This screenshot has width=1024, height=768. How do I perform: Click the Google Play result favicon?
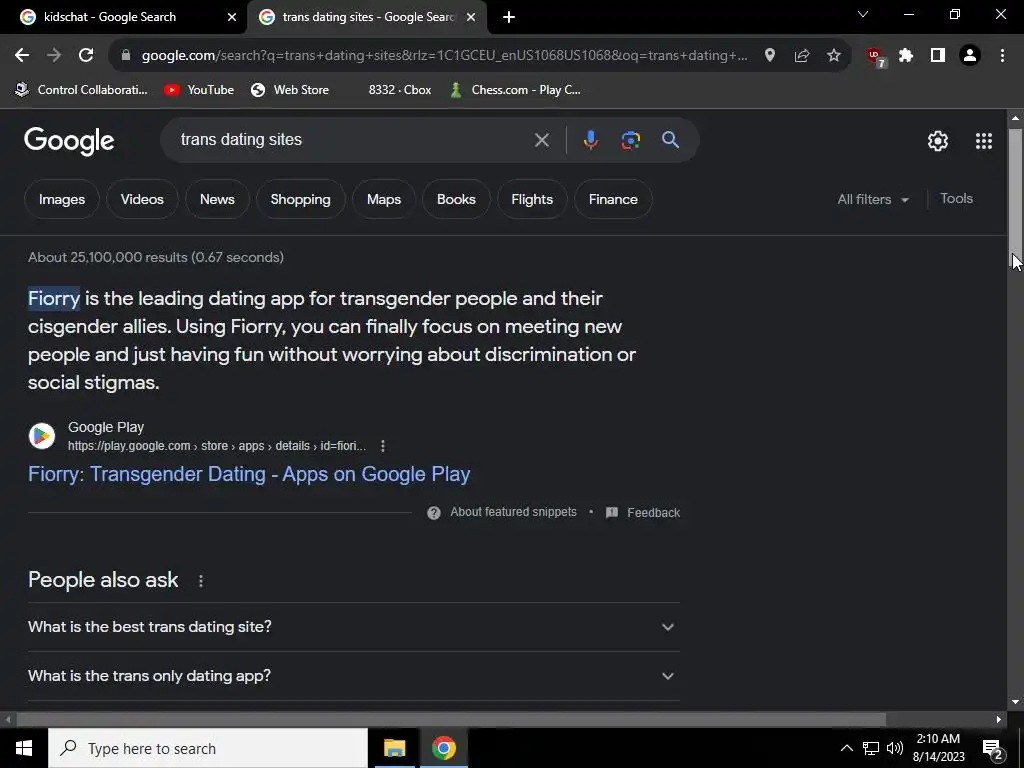[x=42, y=436]
